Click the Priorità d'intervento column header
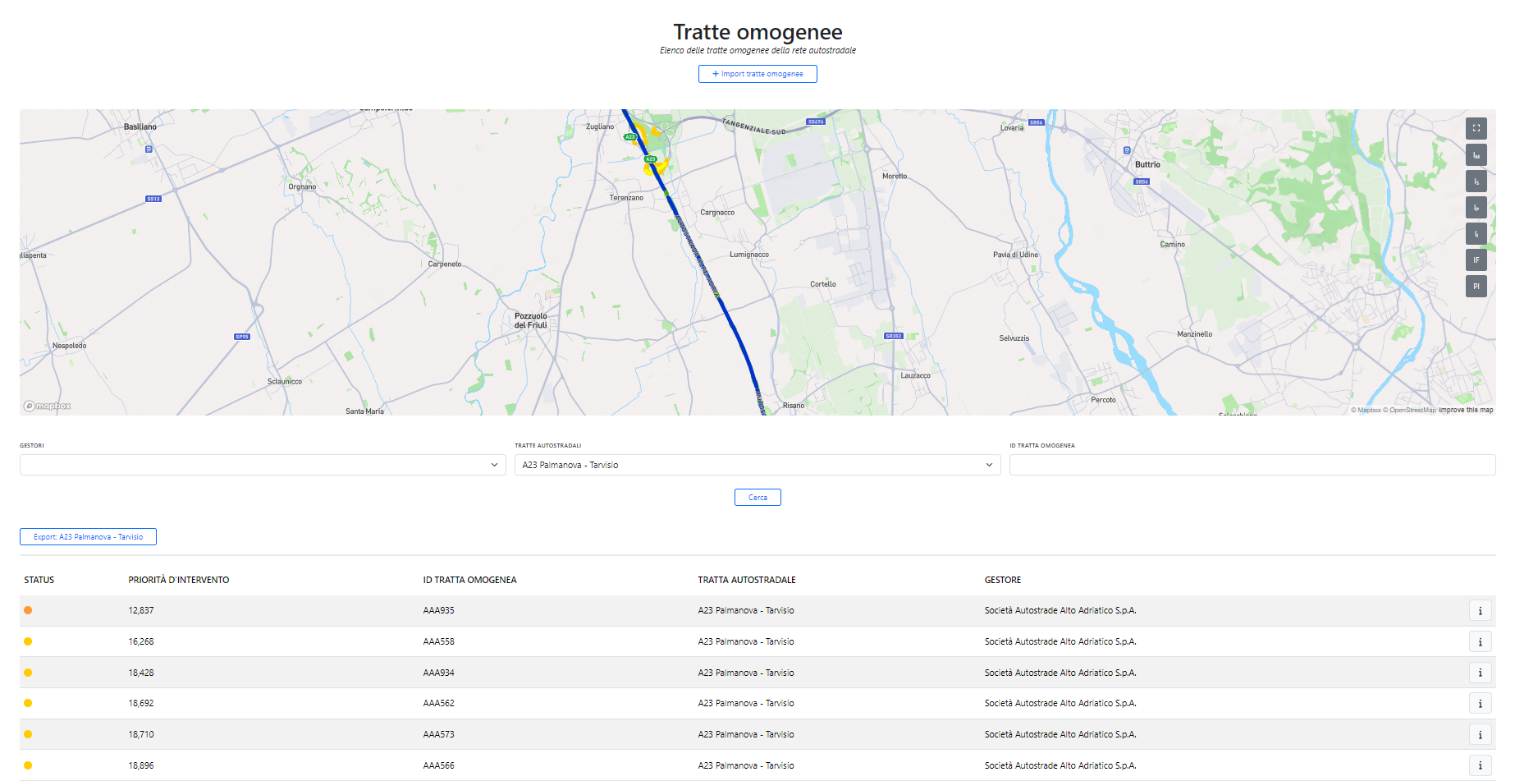Viewport: 1515px width, 781px height. [180, 580]
